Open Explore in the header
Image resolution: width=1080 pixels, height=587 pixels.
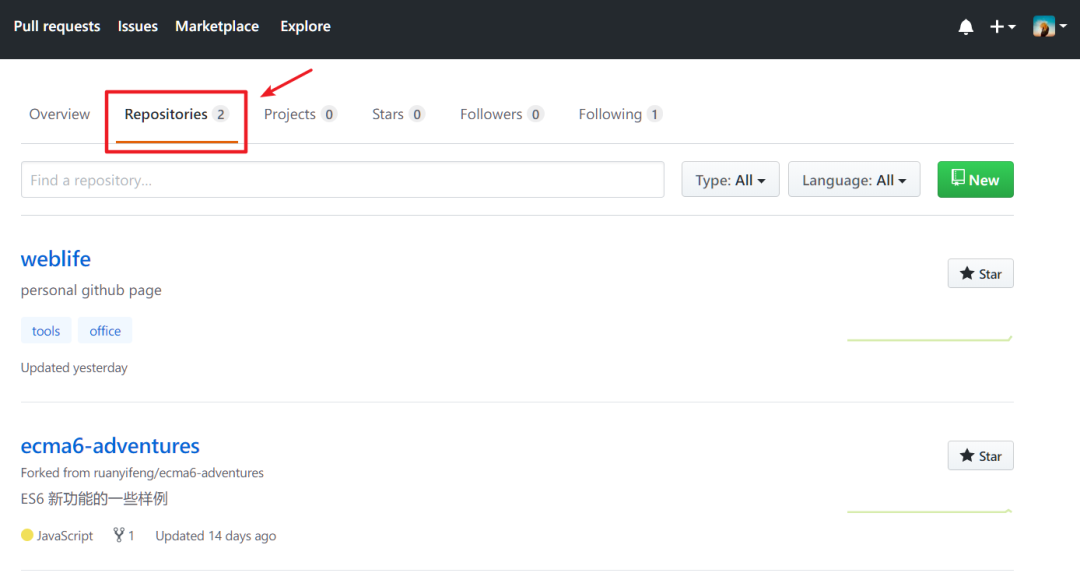(305, 26)
